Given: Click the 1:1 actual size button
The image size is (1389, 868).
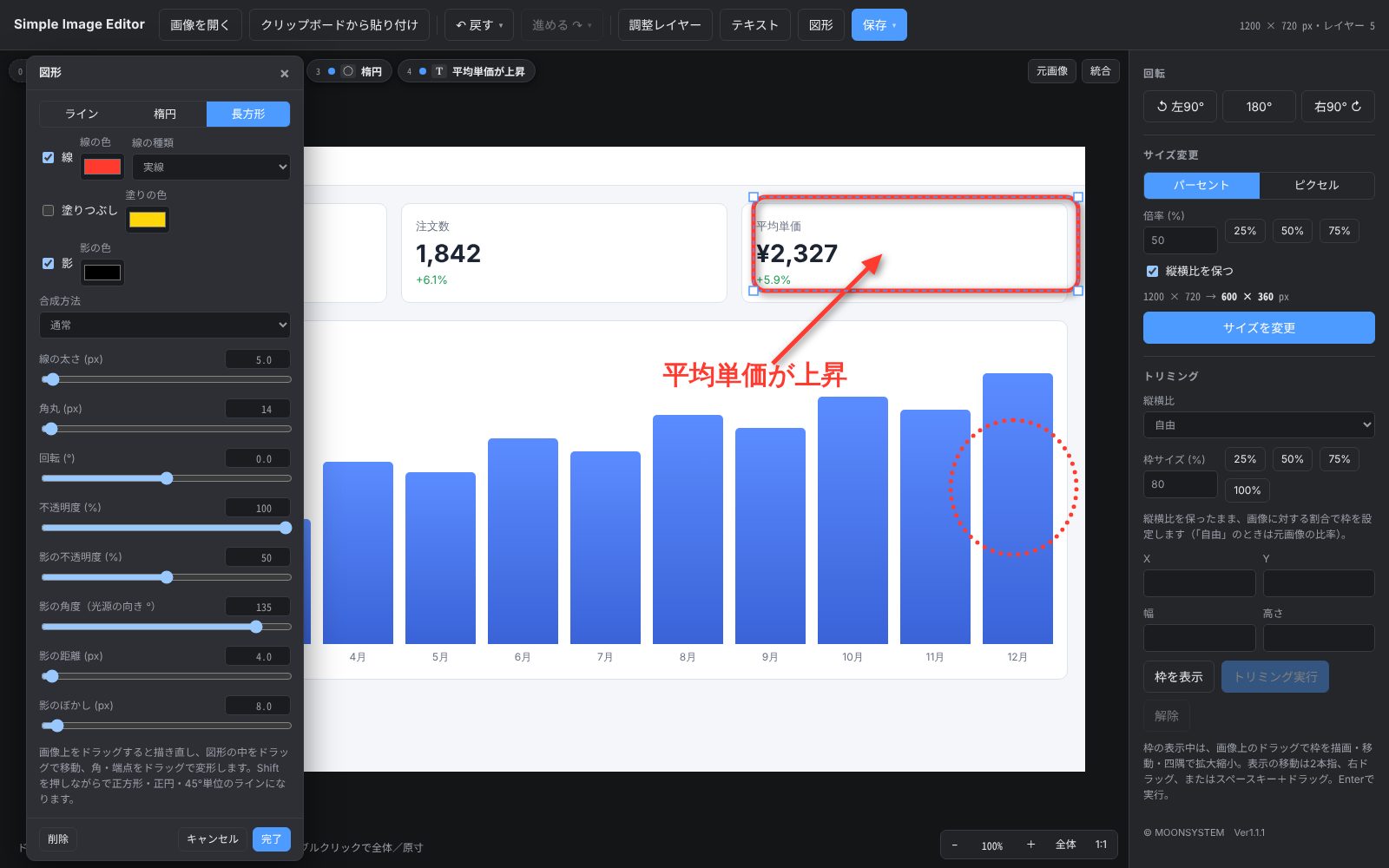Looking at the screenshot, I should coord(1101,845).
